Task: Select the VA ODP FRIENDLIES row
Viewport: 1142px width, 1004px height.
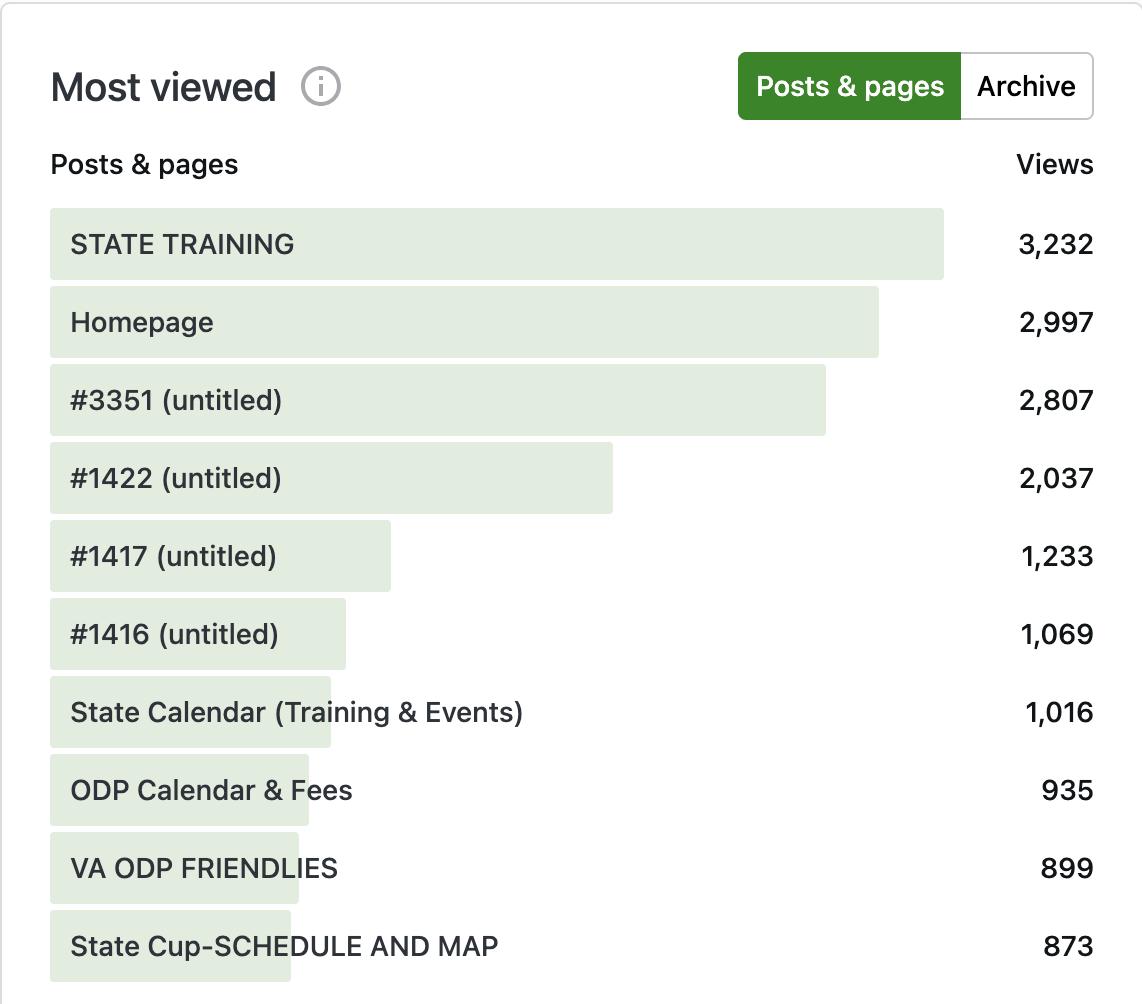Action: tap(204, 868)
